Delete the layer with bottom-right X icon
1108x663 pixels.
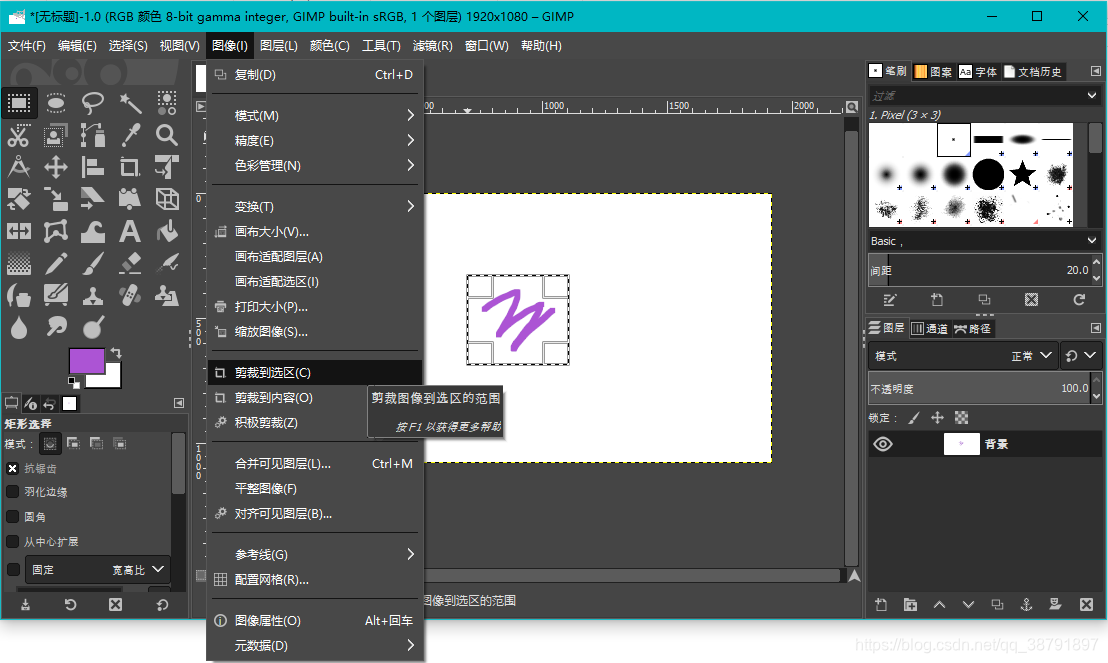coord(1086,604)
